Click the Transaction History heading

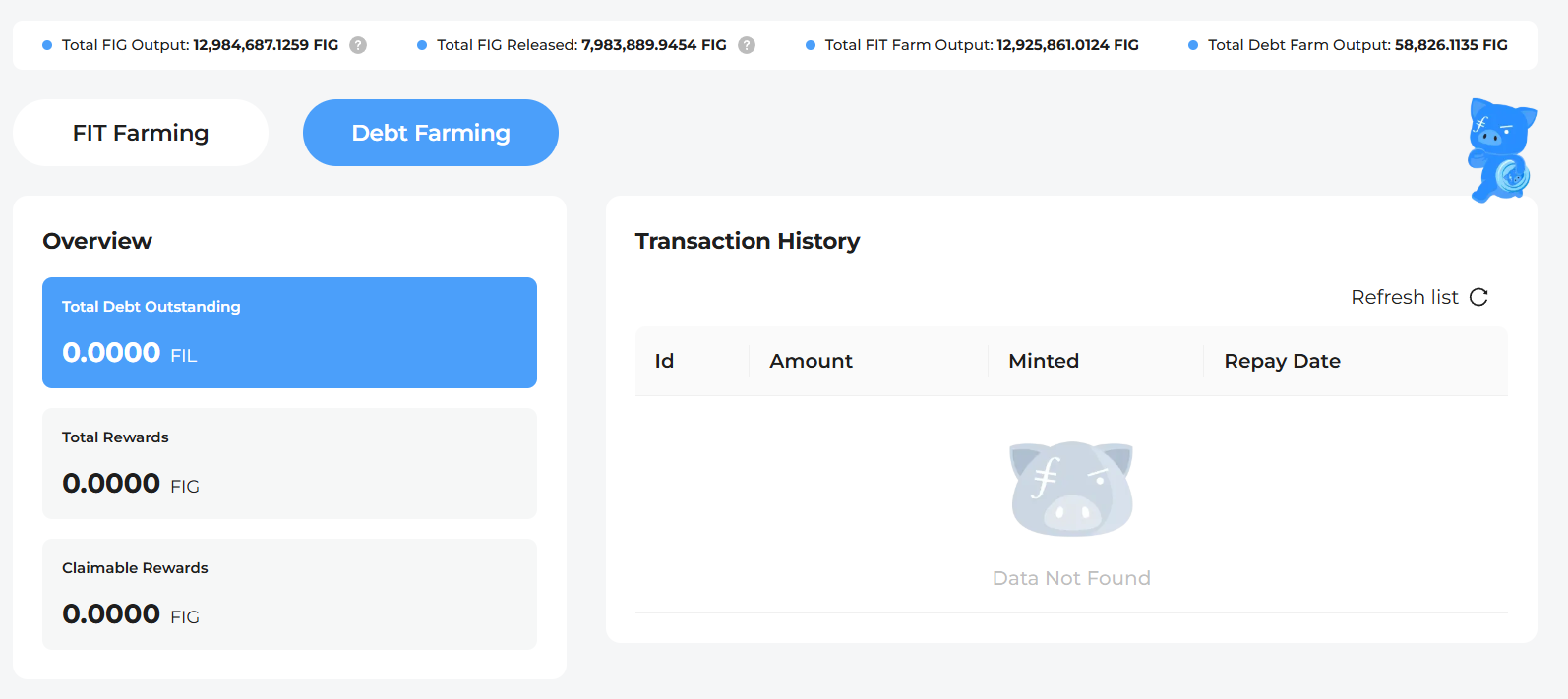748,241
